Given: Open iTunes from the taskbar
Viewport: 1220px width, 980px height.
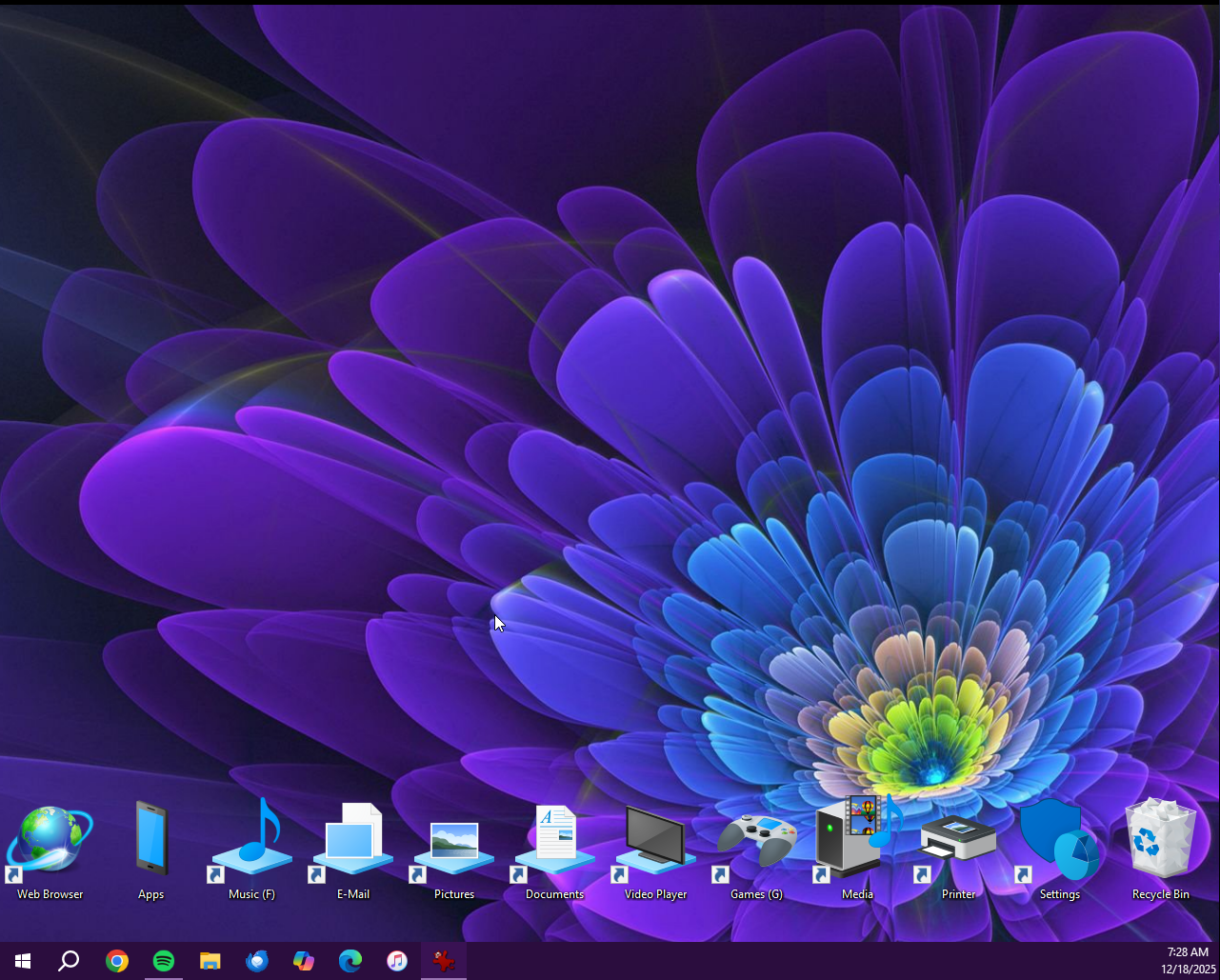Looking at the screenshot, I should click(397, 961).
